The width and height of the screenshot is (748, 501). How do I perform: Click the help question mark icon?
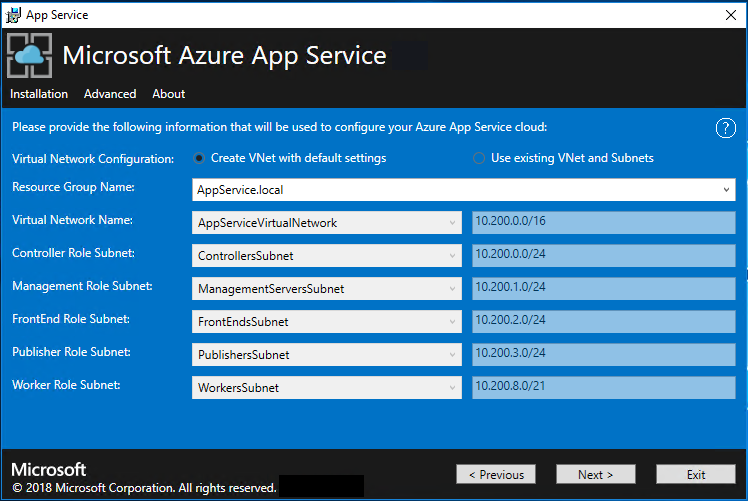coord(725,128)
